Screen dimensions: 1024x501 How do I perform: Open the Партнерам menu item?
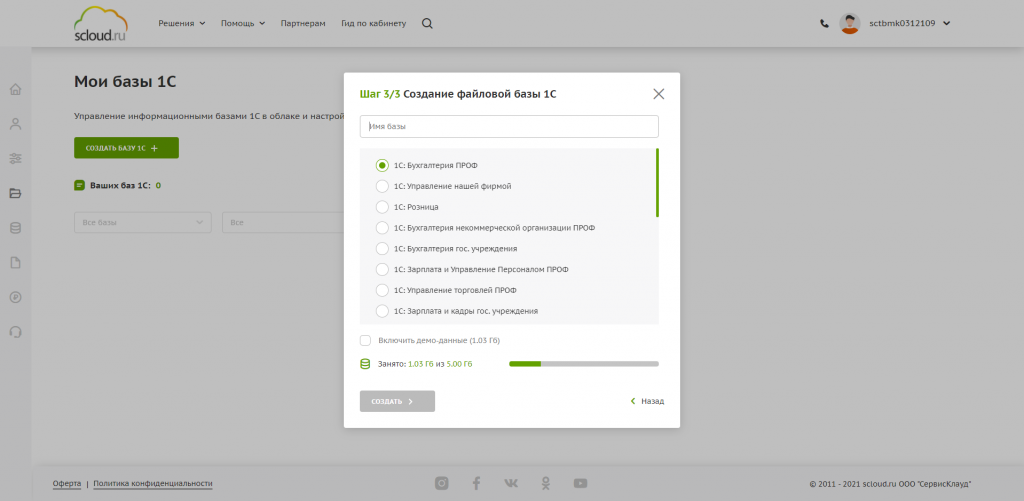(303, 24)
